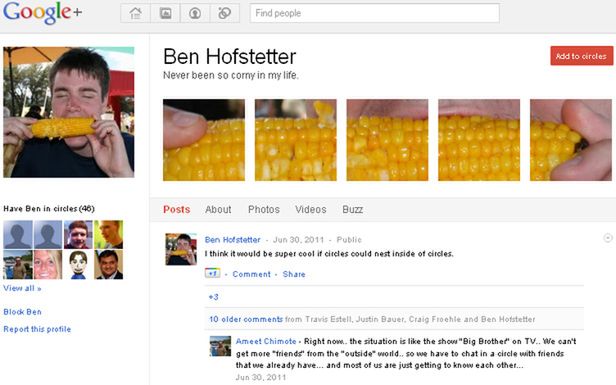Viewport: 616px width, 385px height.
Task: Open the Home stream icon
Action: click(x=136, y=13)
